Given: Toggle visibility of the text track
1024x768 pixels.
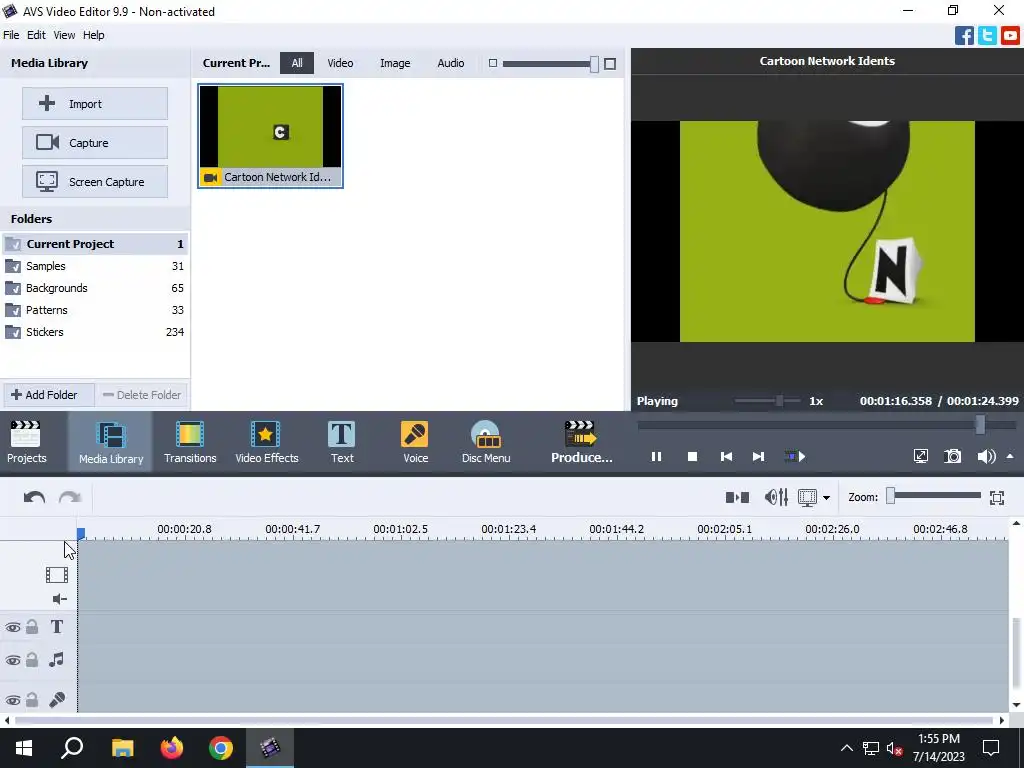Looking at the screenshot, I should 12,628.
